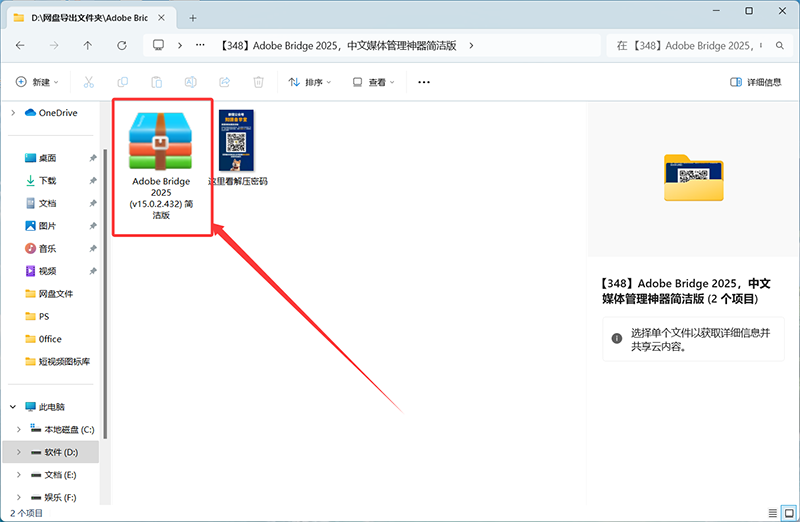The image size is (800, 522).
Task: Select 软件 (D:) drive
Action: pos(55,452)
